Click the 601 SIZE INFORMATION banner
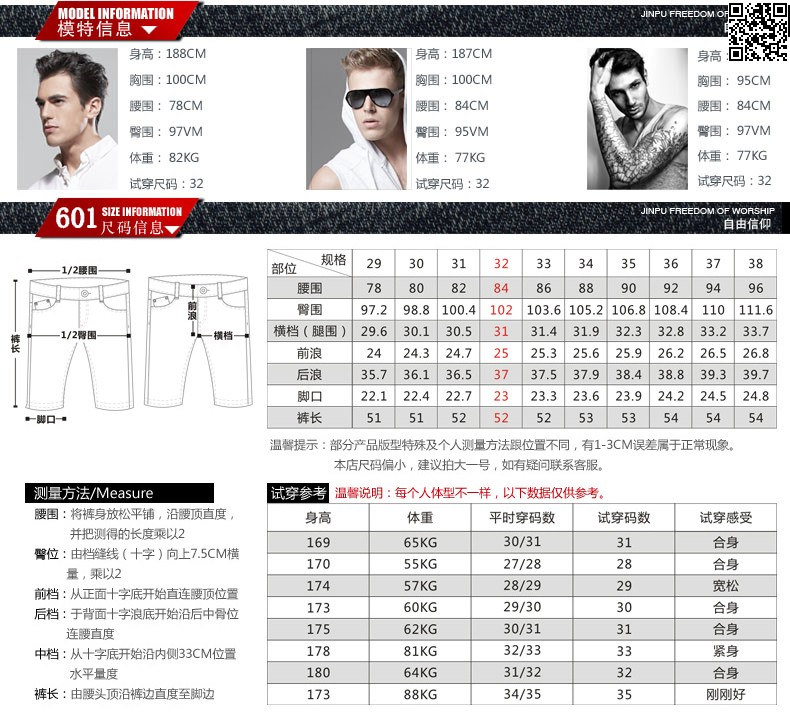The image size is (790, 714). [118, 219]
